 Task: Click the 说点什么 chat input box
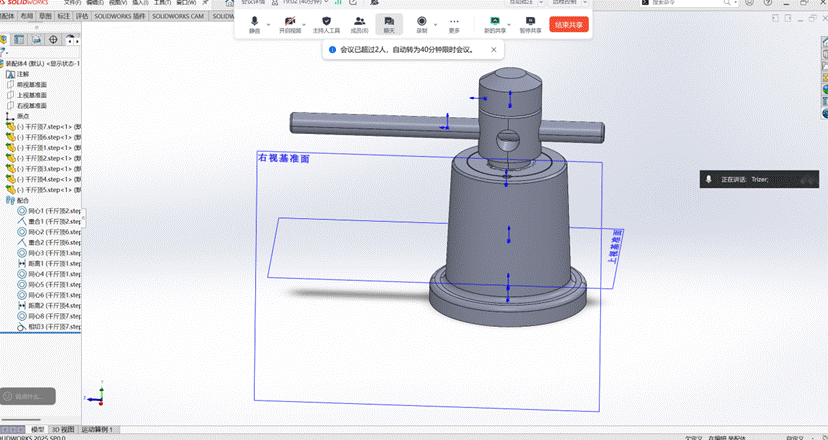[27, 397]
